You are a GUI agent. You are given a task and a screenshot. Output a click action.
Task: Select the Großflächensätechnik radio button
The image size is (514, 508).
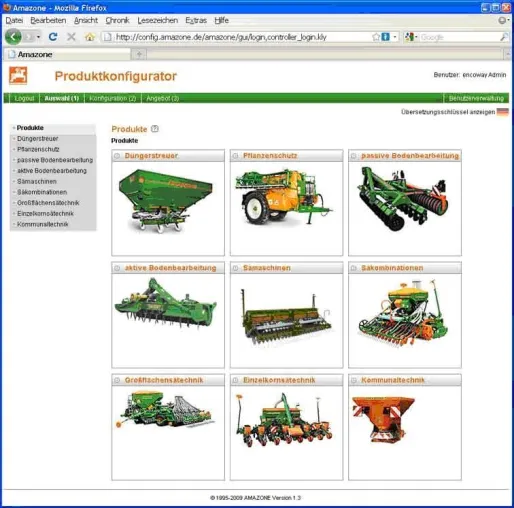click(x=117, y=380)
